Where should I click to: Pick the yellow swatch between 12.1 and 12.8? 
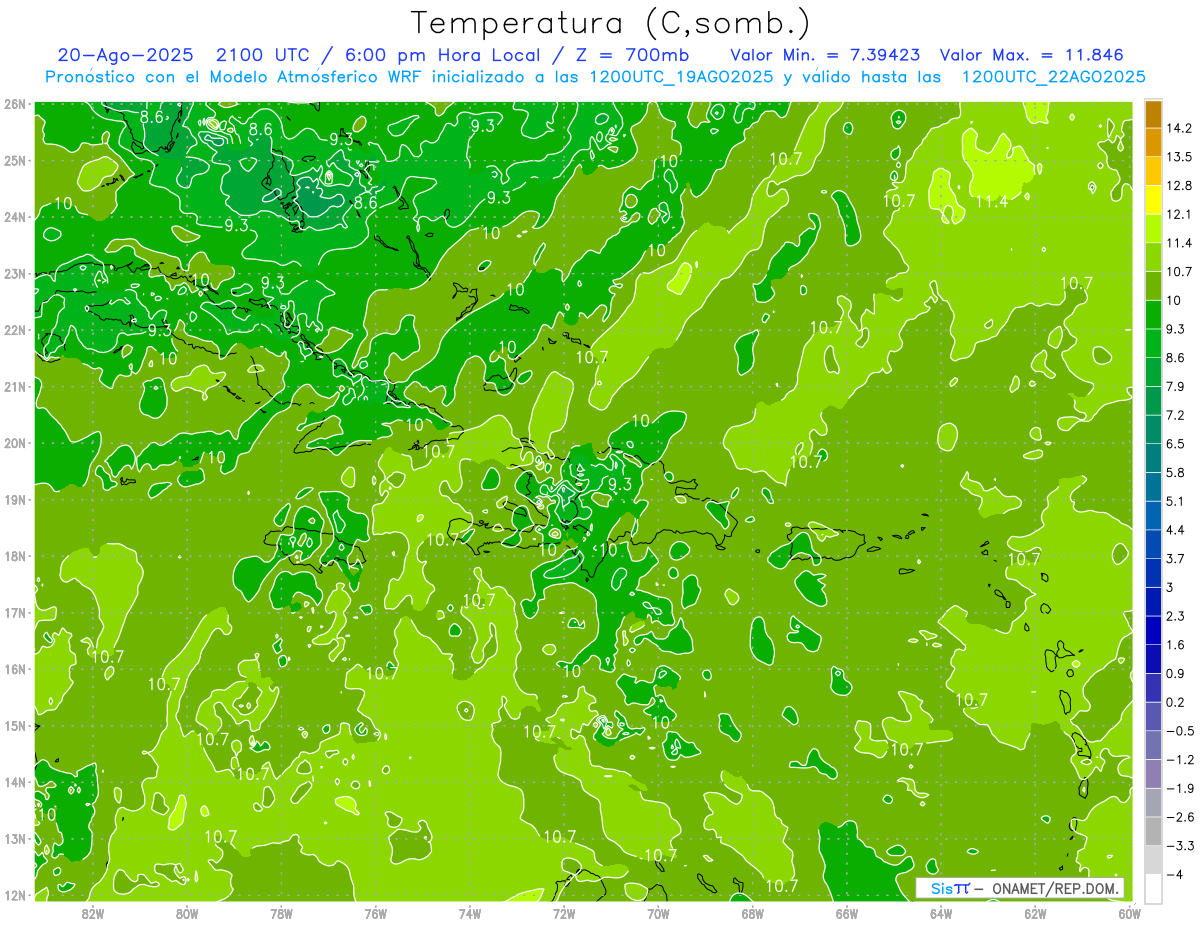pos(1153,200)
